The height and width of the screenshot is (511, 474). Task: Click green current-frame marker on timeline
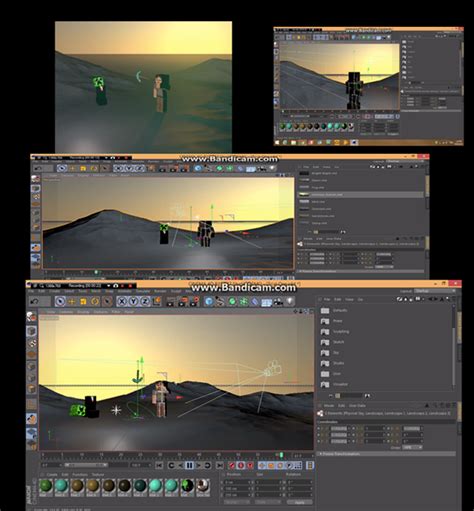281,455
